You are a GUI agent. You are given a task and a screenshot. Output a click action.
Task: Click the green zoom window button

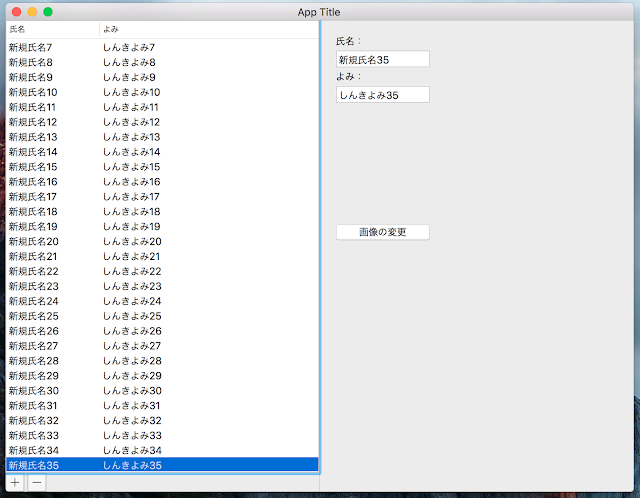coord(48,12)
